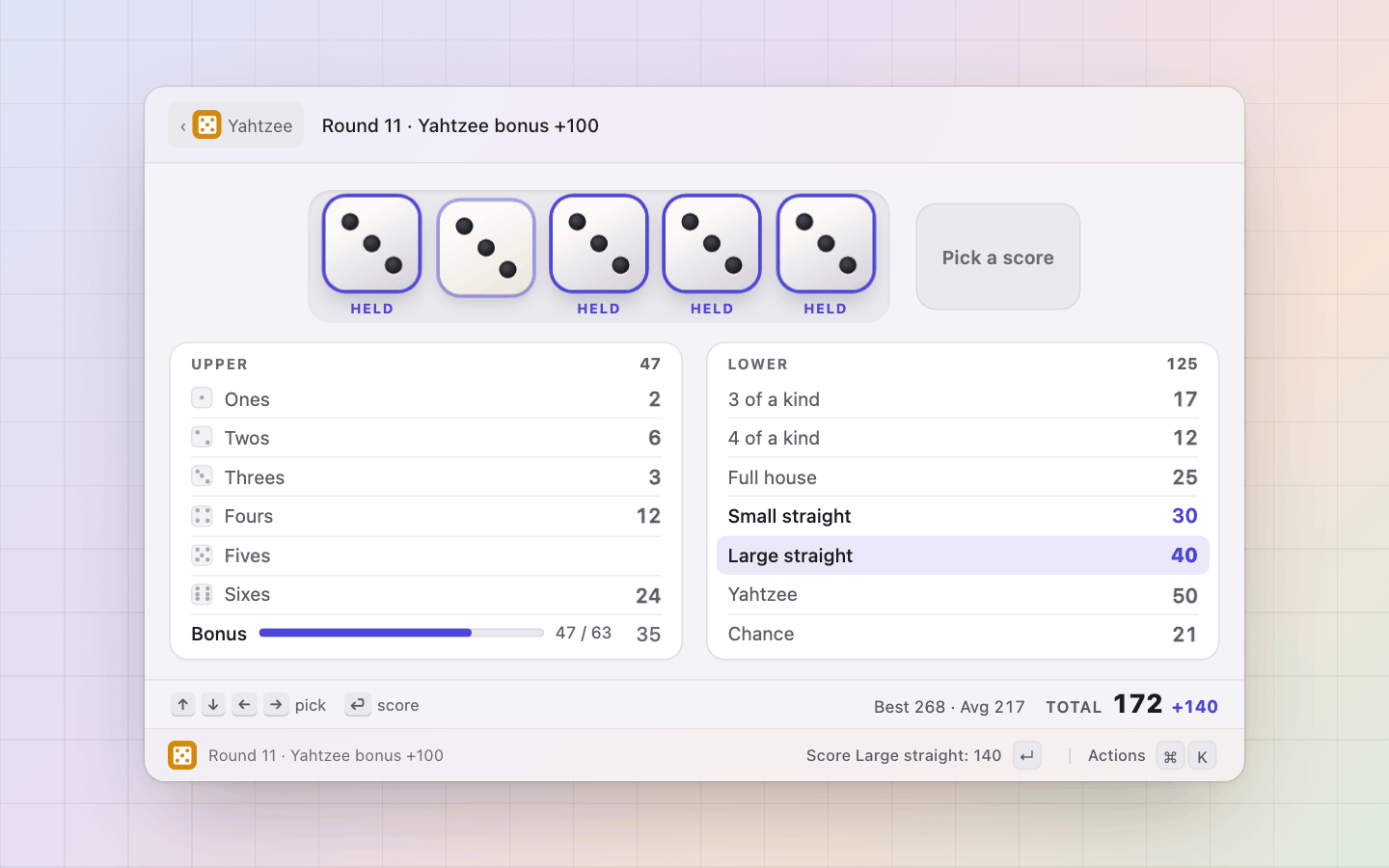
Task: Select the Threes score label
Action: [x=255, y=477]
